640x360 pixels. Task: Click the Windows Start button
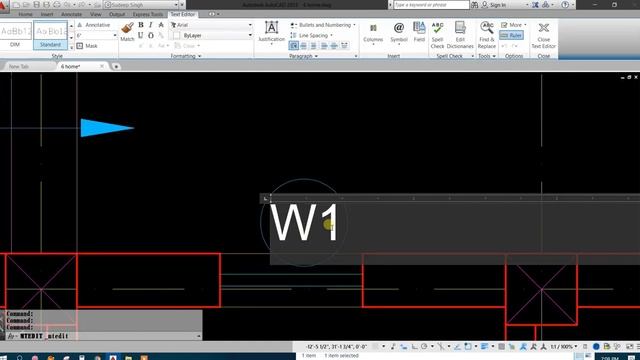4,358
